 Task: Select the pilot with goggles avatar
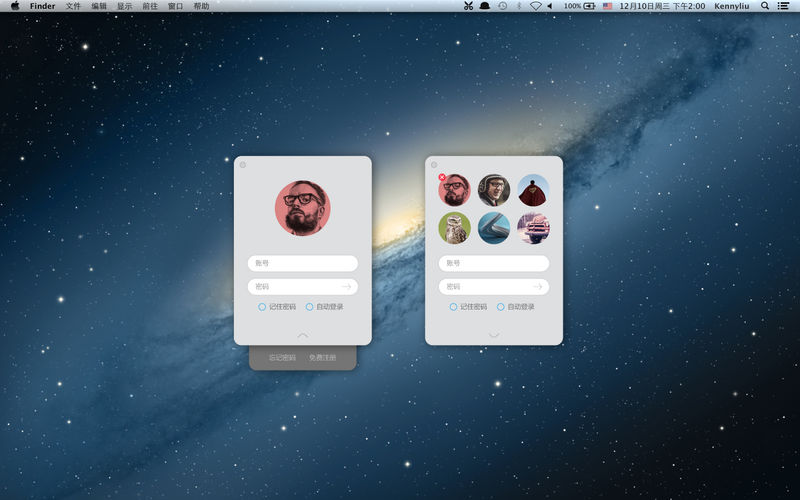[x=494, y=190]
